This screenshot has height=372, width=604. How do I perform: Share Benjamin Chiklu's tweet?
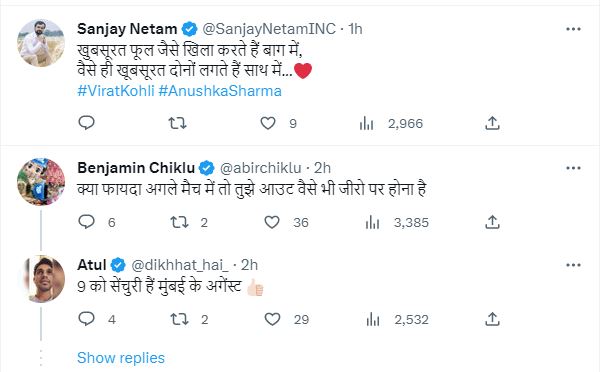(492, 222)
